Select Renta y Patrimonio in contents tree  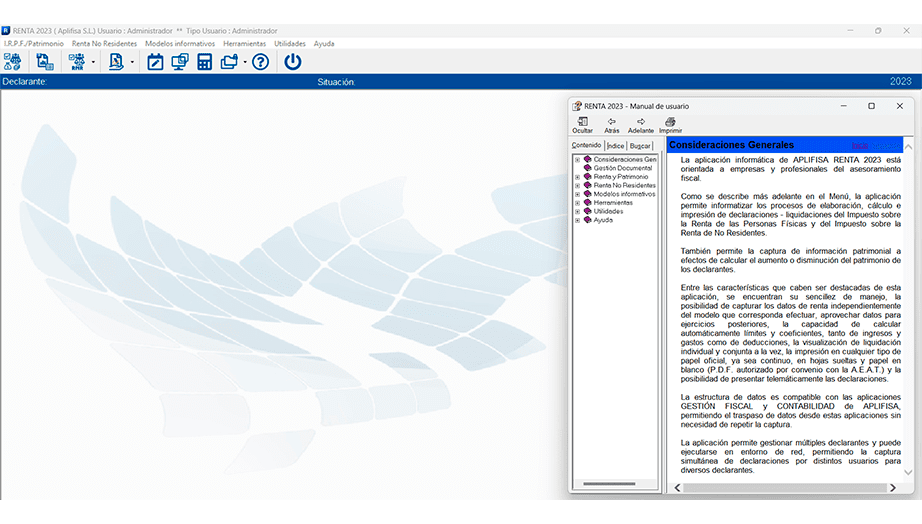click(621, 176)
